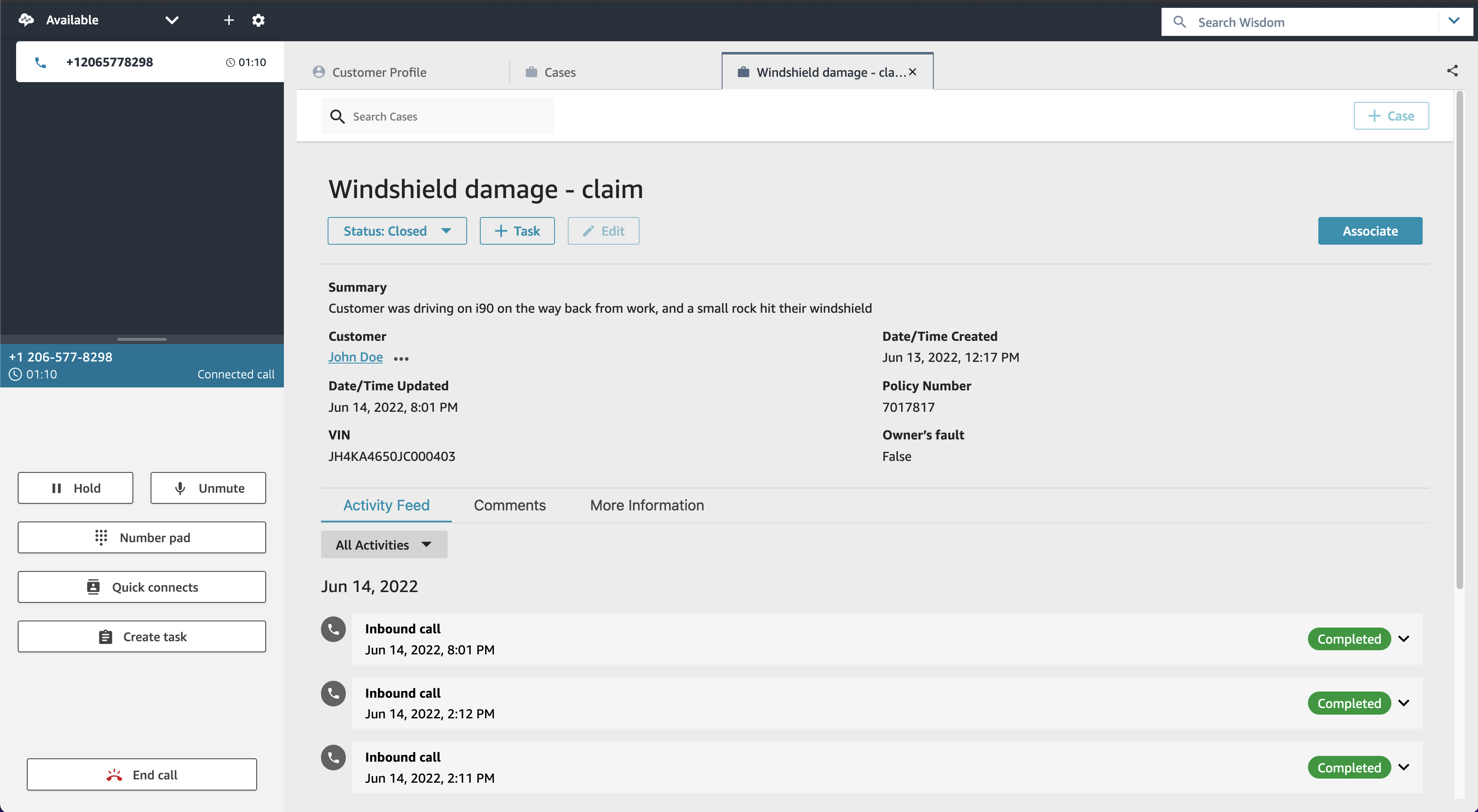Toggle availability status dropdown at top
Screen dimensions: 1478x812
pyautogui.click(x=171, y=20)
